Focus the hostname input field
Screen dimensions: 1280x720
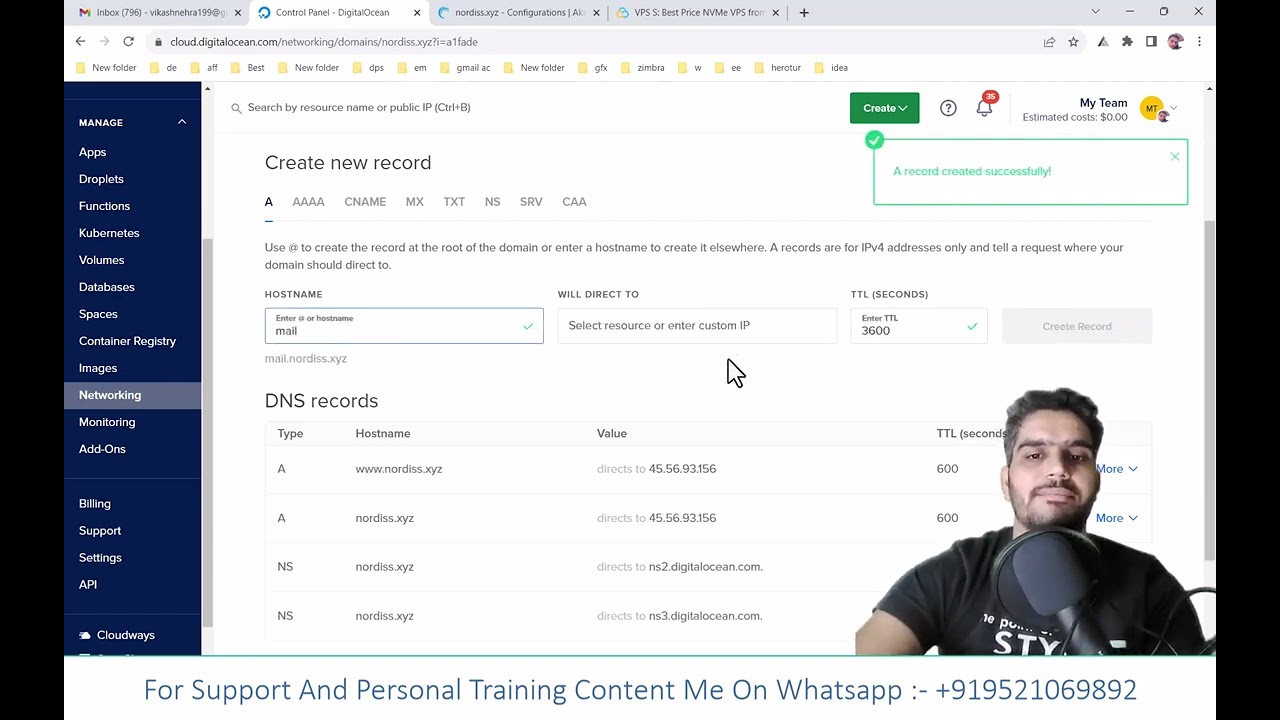404,326
